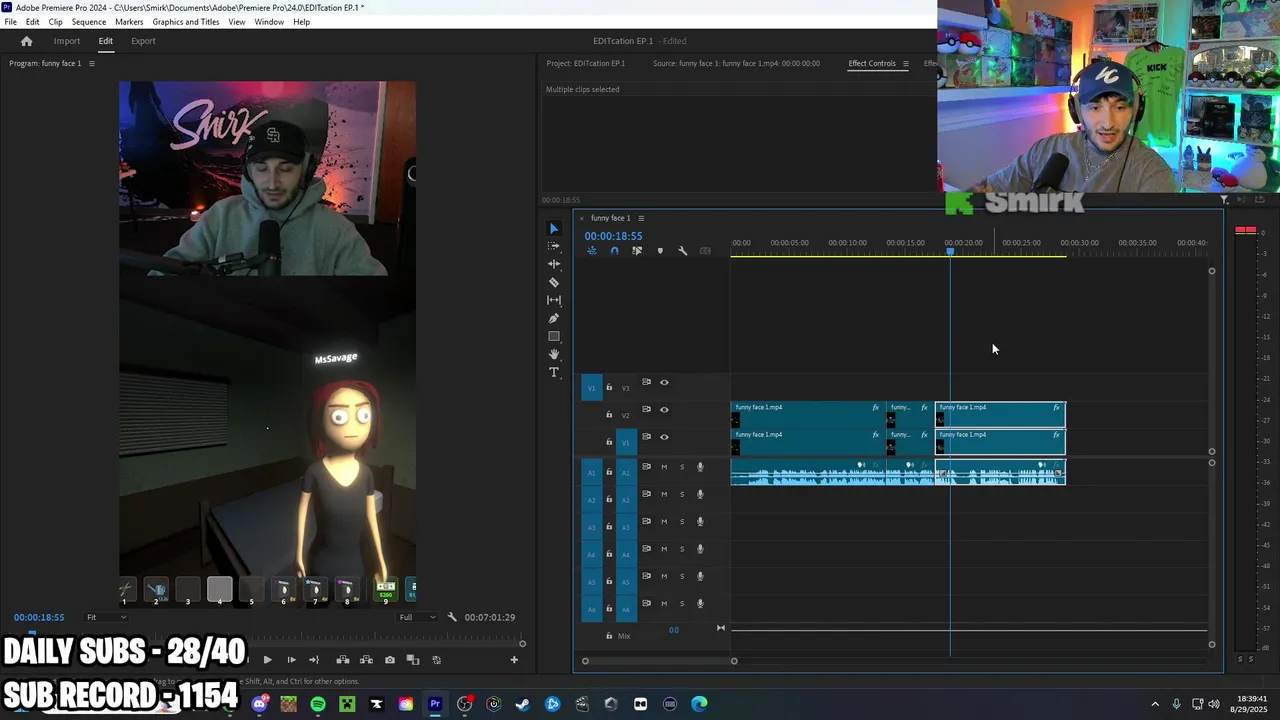Mute audio track A2
The width and height of the screenshot is (1280, 720).
(664, 494)
